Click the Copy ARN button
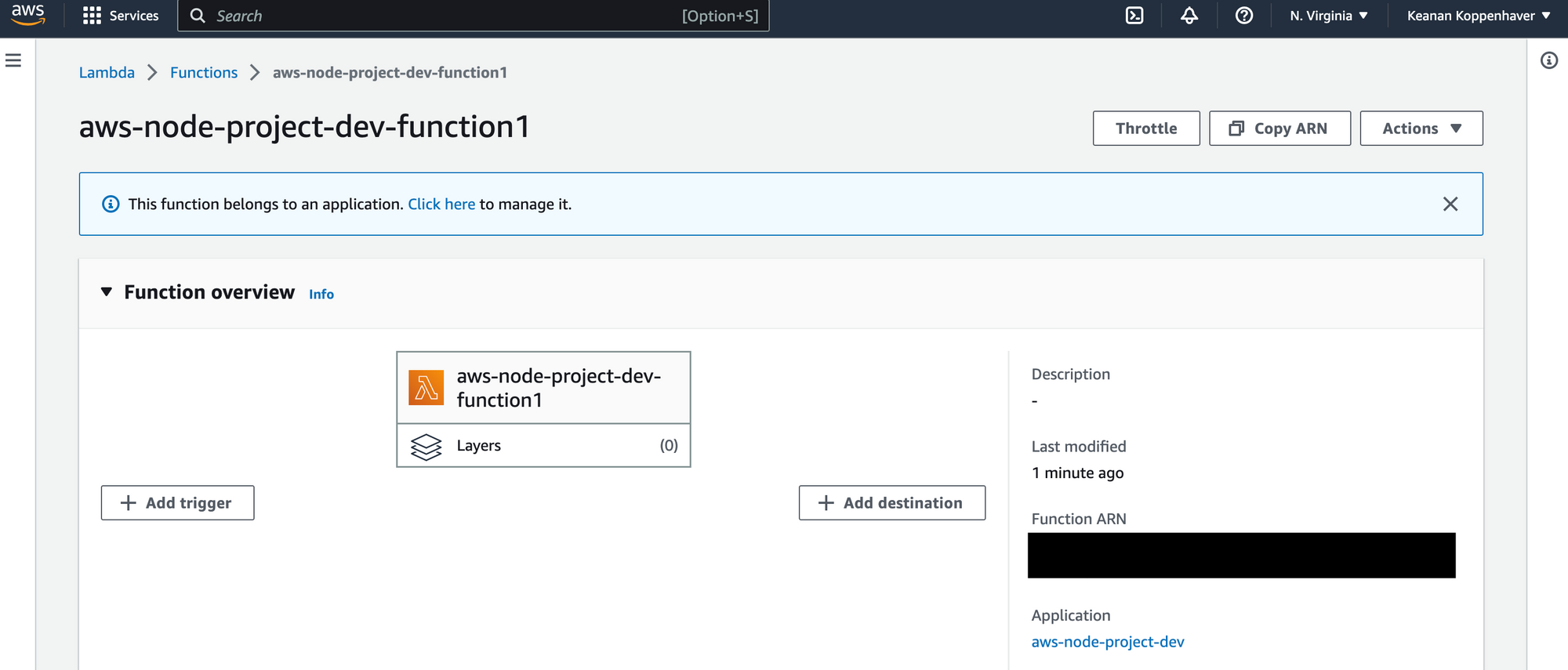The width and height of the screenshot is (1568, 670). tap(1279, 129)
